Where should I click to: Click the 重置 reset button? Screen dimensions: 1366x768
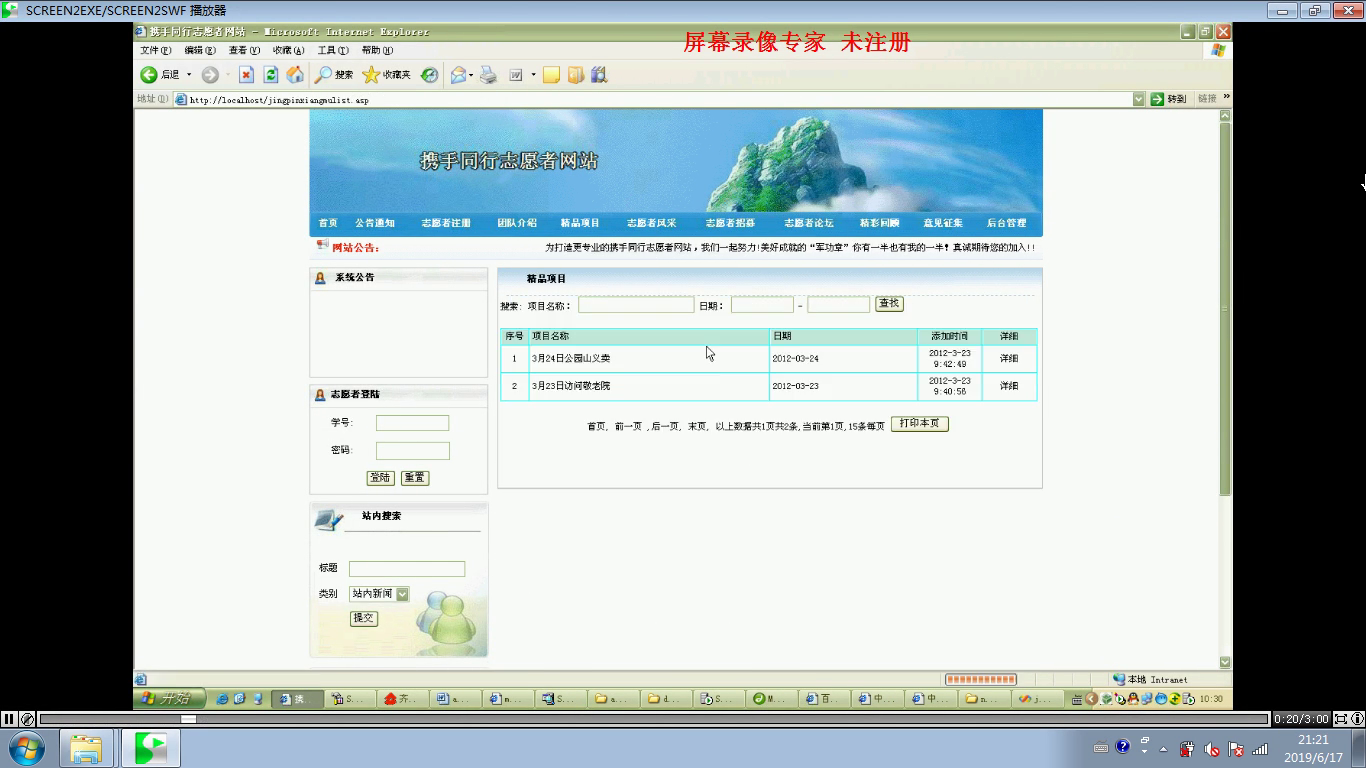415,478
